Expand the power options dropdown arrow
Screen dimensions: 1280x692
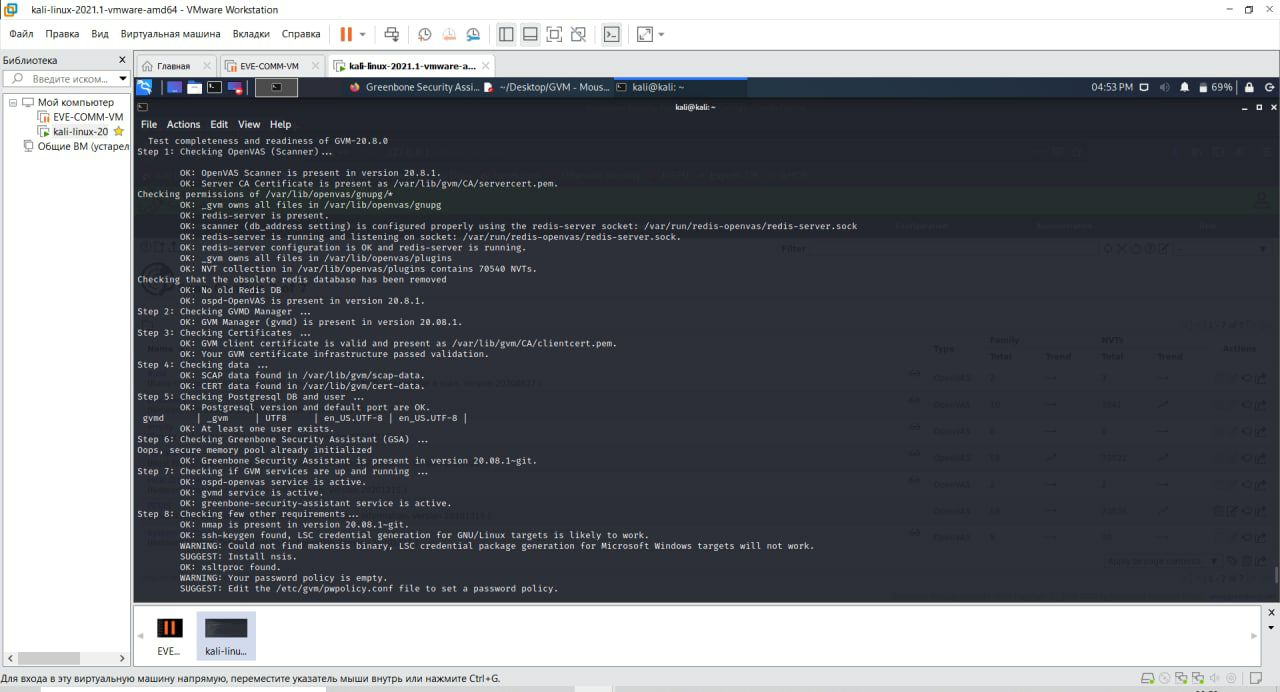click(363, 34)
